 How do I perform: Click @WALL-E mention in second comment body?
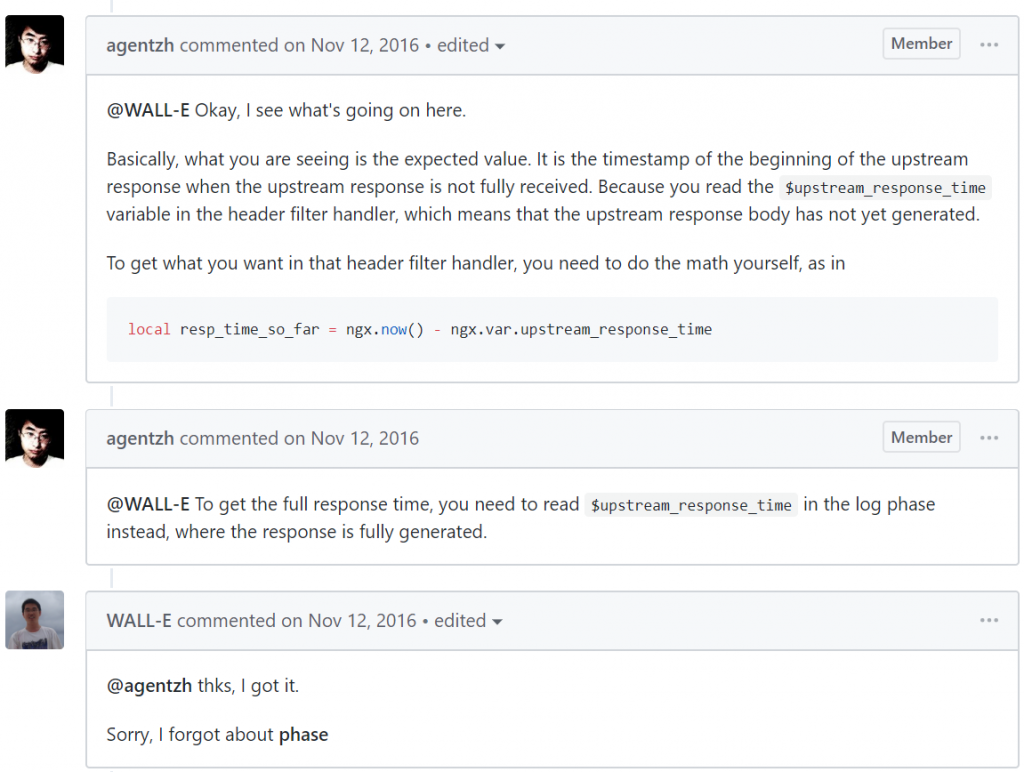tap(148, 504)
